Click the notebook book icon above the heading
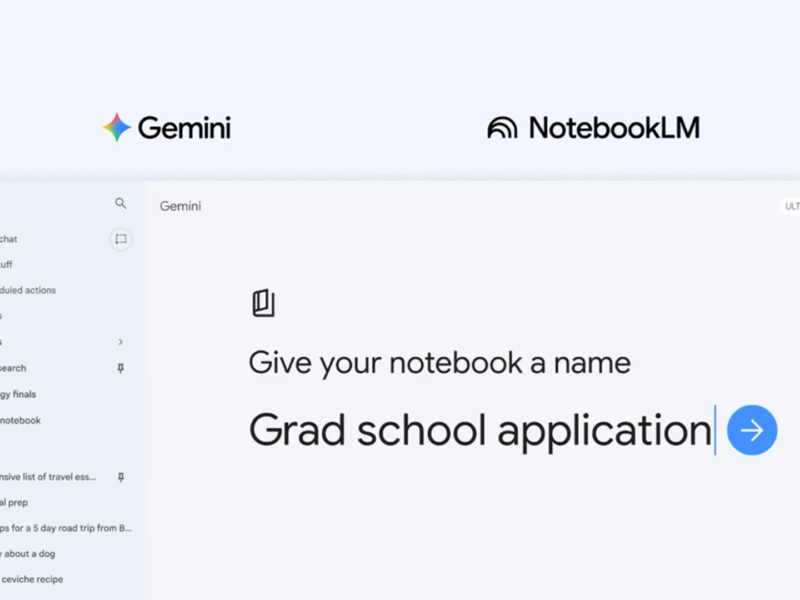Screen dimensions: 800x600 263,303
